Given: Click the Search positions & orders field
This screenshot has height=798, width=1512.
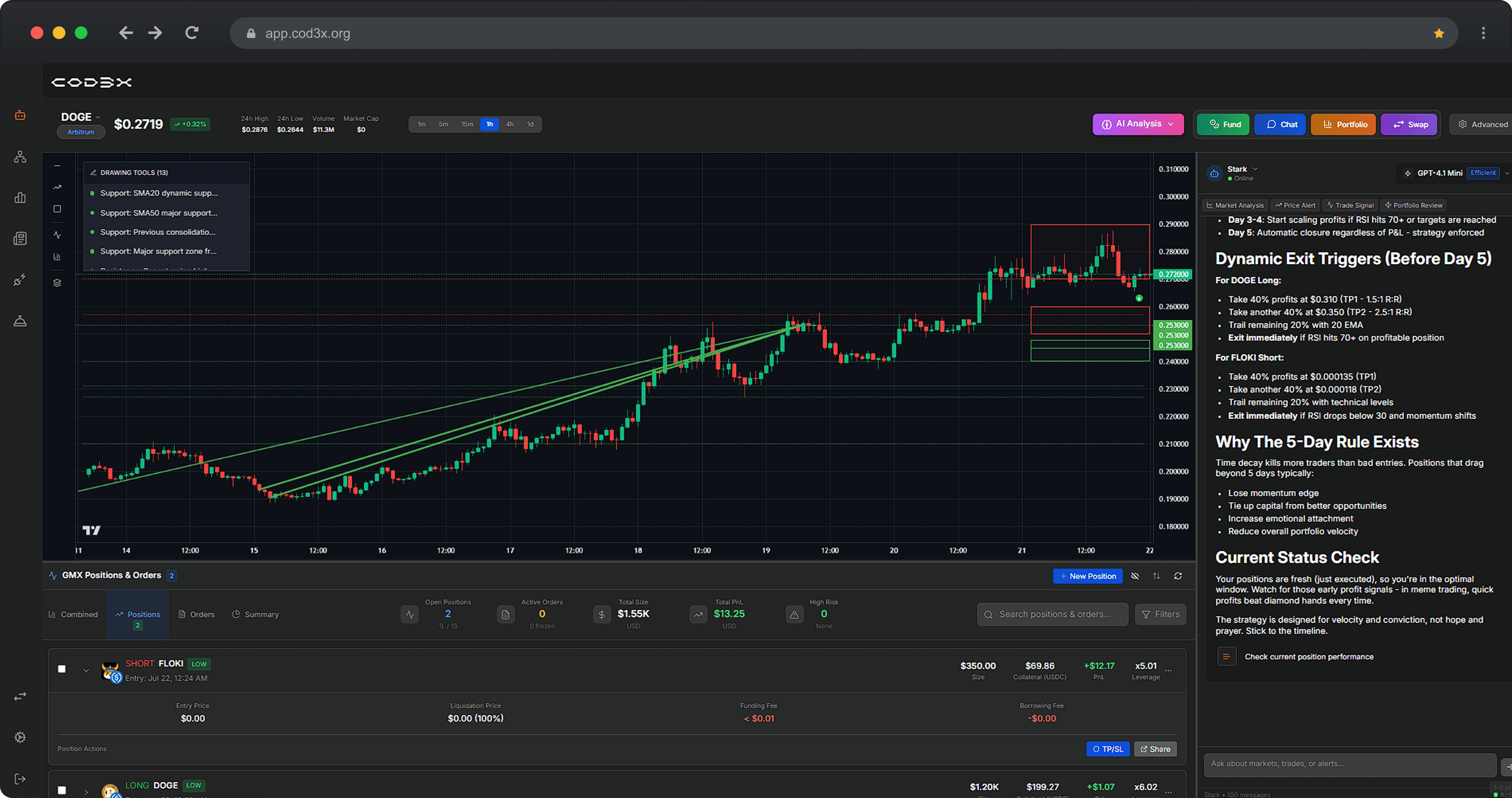Looking at the screenshot, I should (x=1052, y=614).
